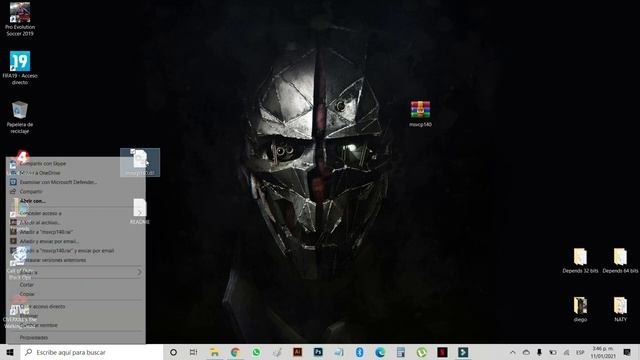Open the red S app on taskbar
Viewport: 640px width, 360px height.
click(x=442, y=352)
